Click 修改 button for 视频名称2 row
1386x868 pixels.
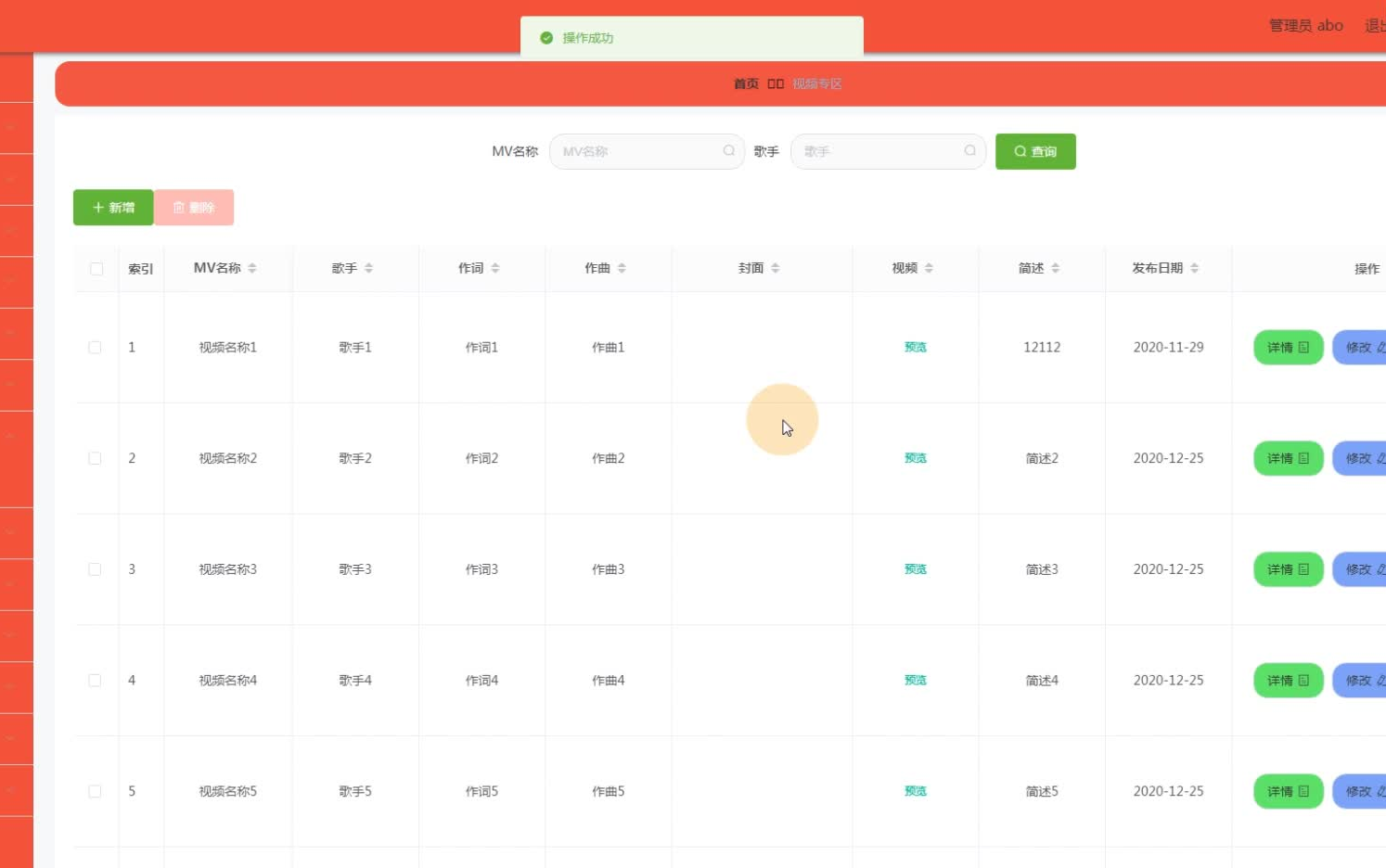[x=1360, y=458]
